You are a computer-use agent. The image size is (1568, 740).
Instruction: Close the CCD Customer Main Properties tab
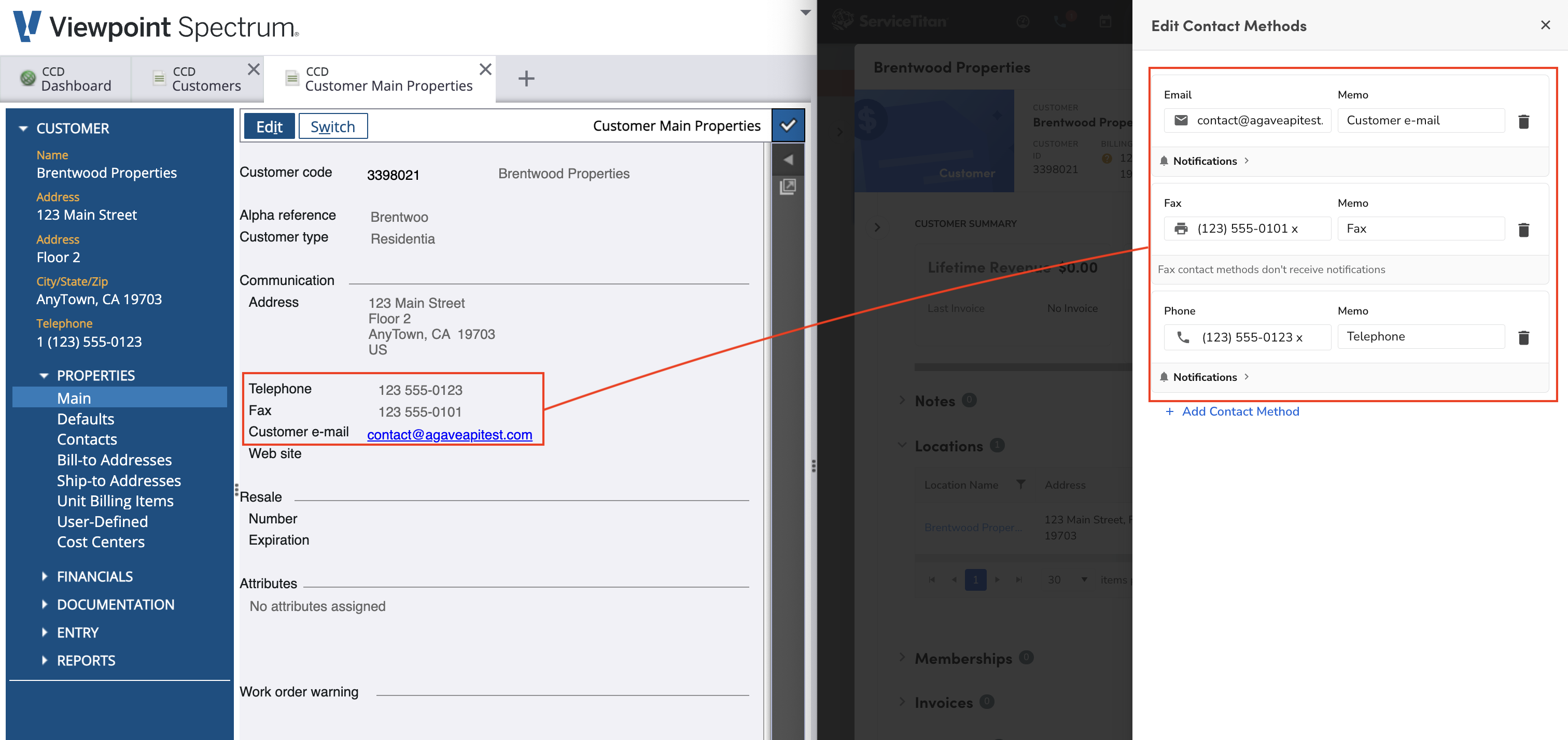point(485,69)
